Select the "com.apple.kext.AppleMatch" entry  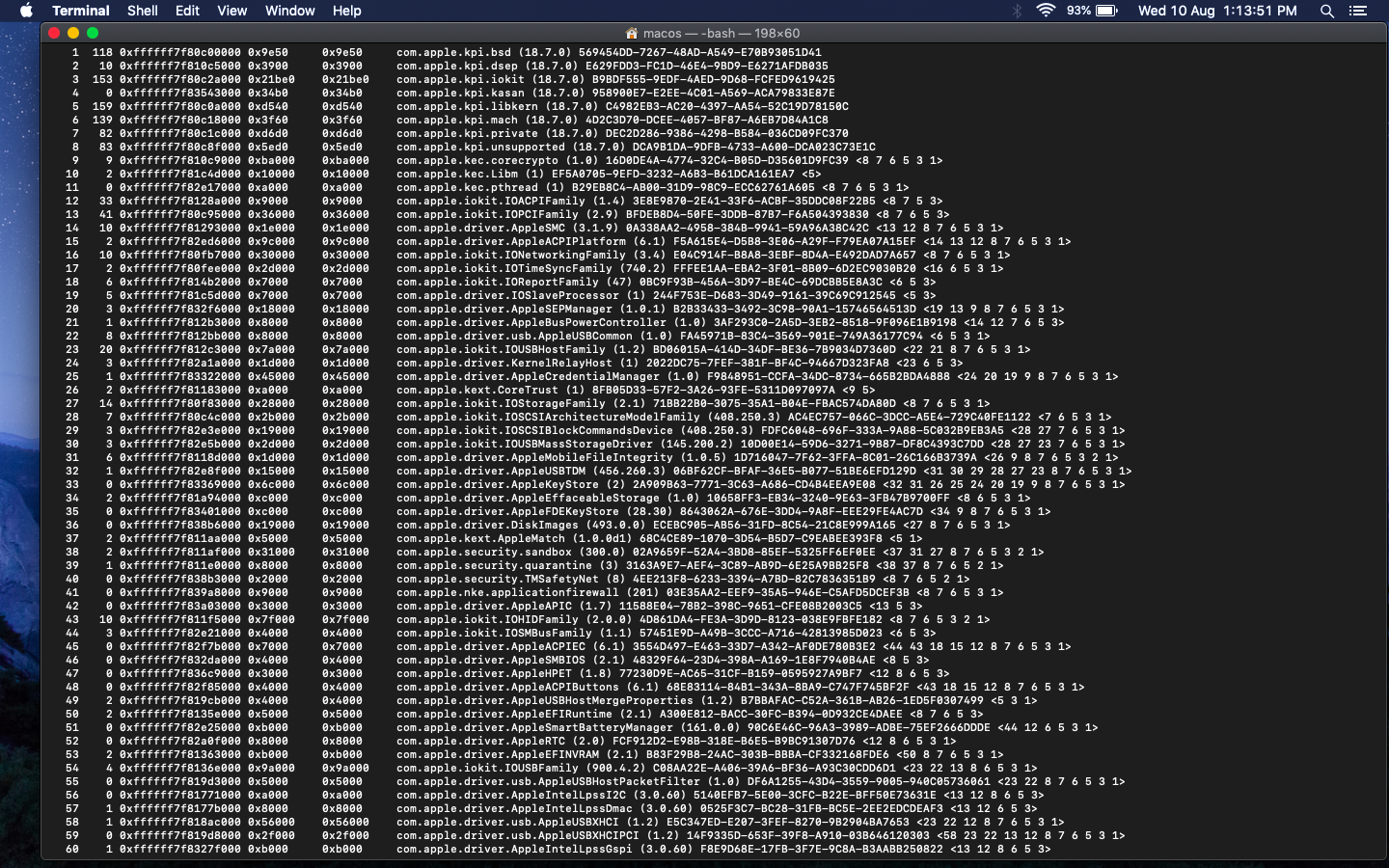[x=480, y=539]
